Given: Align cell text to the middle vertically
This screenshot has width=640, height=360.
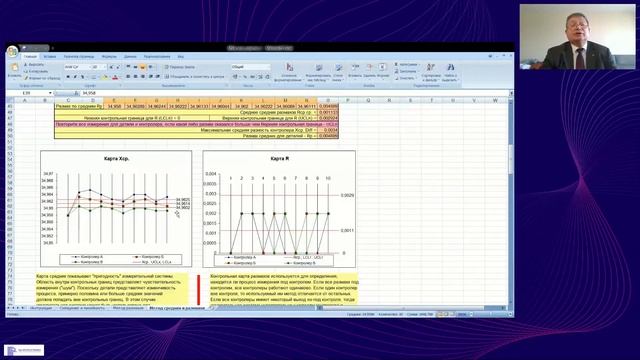Looking at the screenshot, I should pos(135,67).
